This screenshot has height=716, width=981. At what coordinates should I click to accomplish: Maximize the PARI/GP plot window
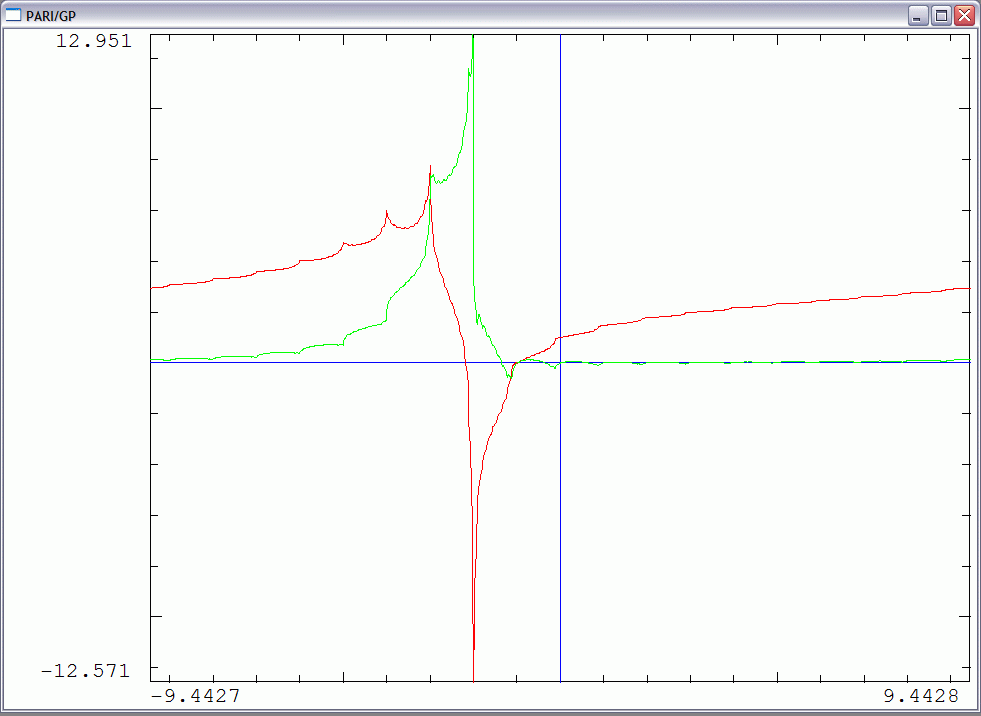pyautogui.click(x=941, y=15)
